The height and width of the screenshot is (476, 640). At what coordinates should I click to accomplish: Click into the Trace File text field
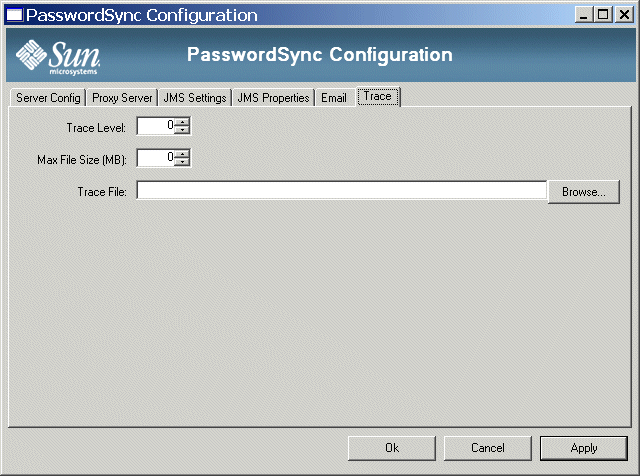coord(342,190)
